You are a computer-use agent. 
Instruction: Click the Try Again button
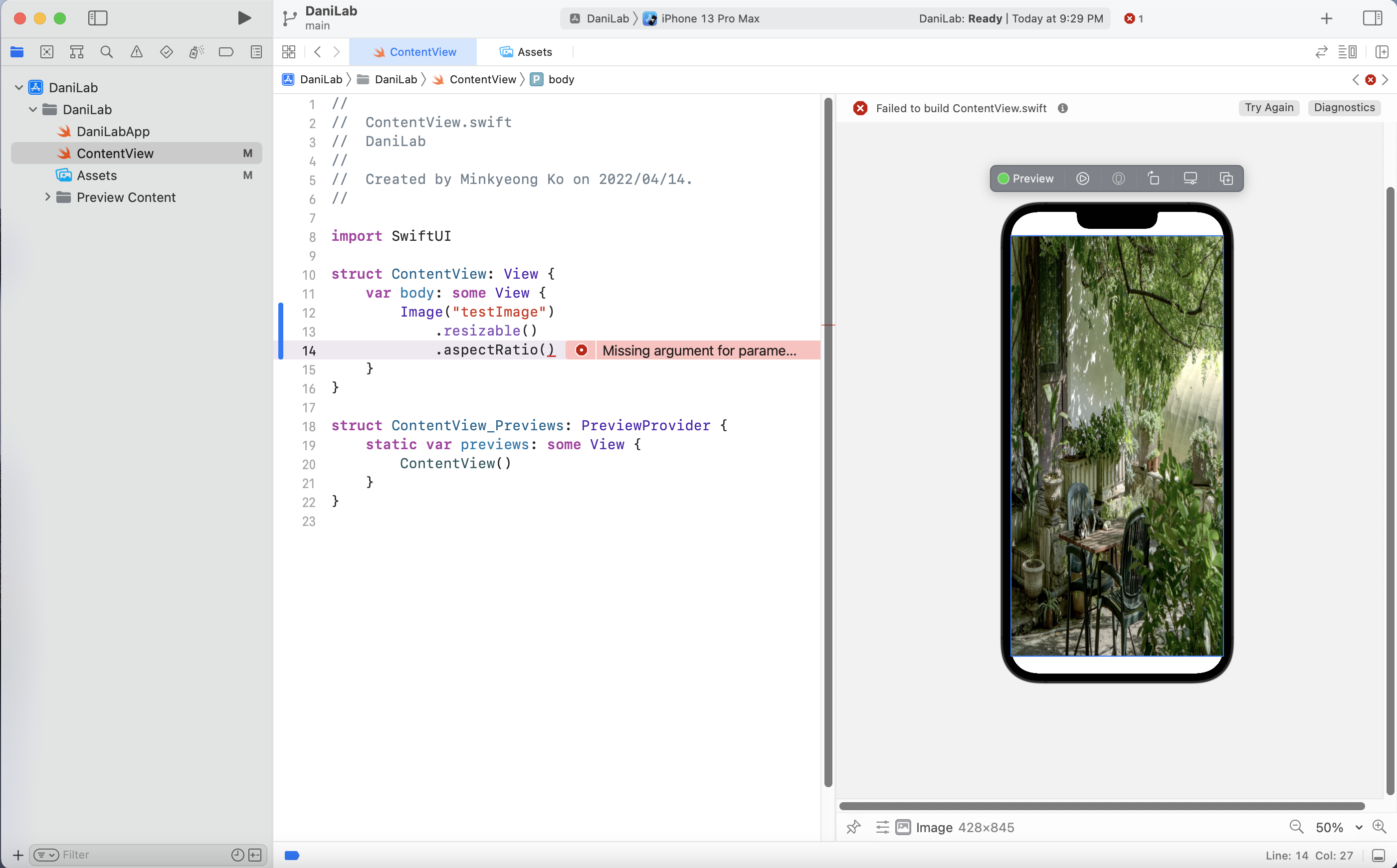pos(1268,108)
